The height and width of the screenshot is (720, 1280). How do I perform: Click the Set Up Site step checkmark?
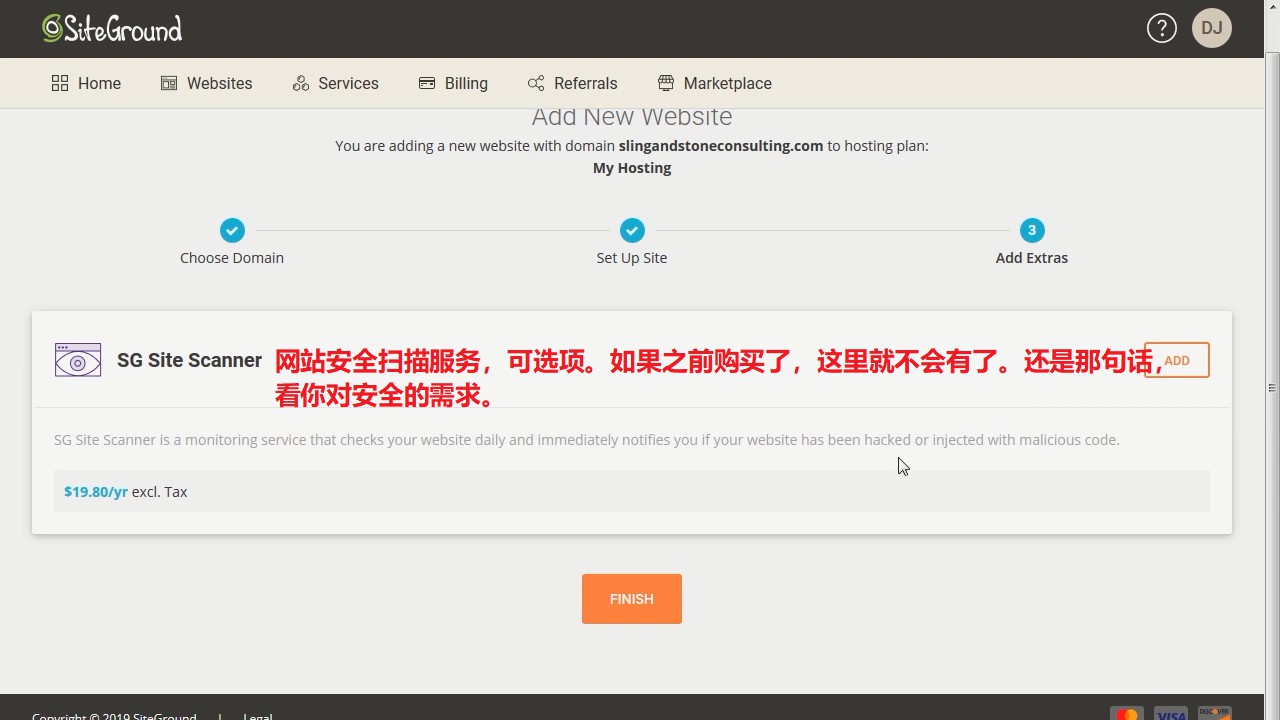pyautogui.click(x=632, y=230)
